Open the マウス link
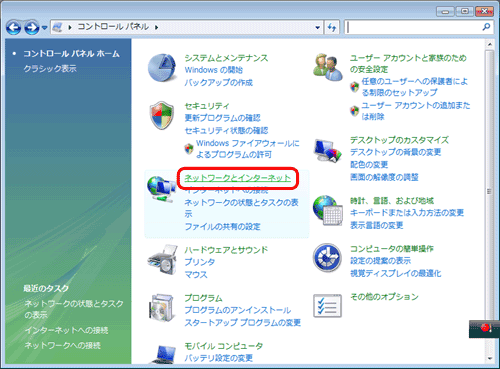Viewport: 500px width, 369px height. 196,275
